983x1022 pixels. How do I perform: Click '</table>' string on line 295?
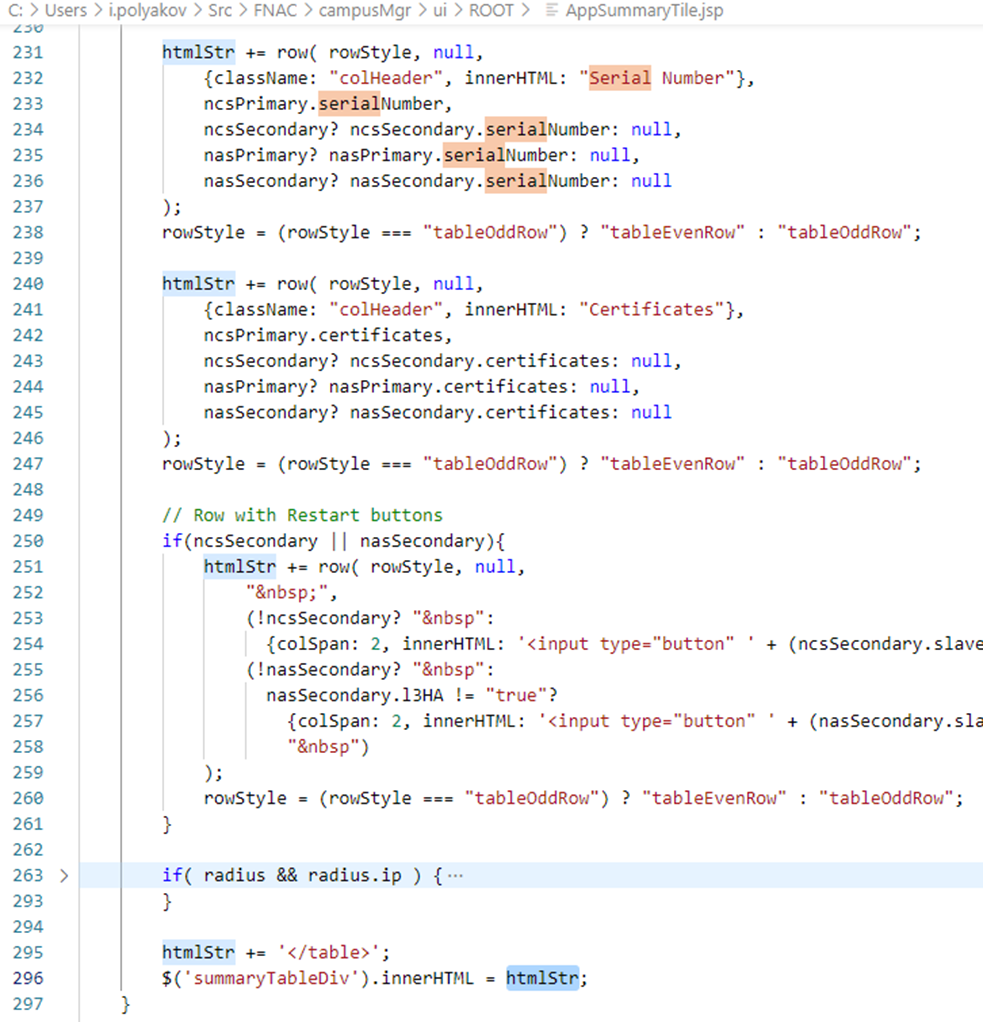pyautogui.click(x=329, y=952)
